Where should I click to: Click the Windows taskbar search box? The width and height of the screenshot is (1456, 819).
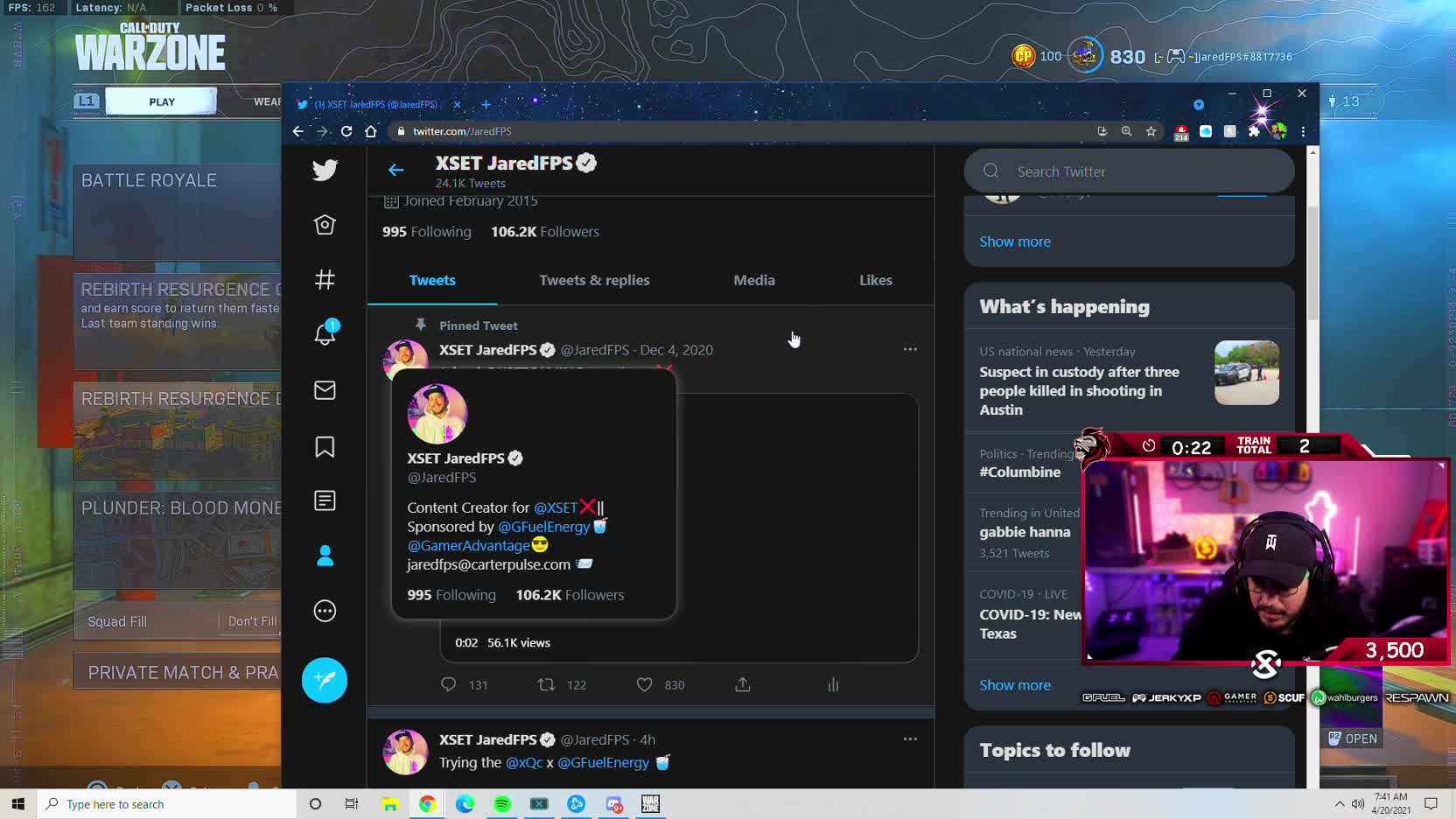167,804
